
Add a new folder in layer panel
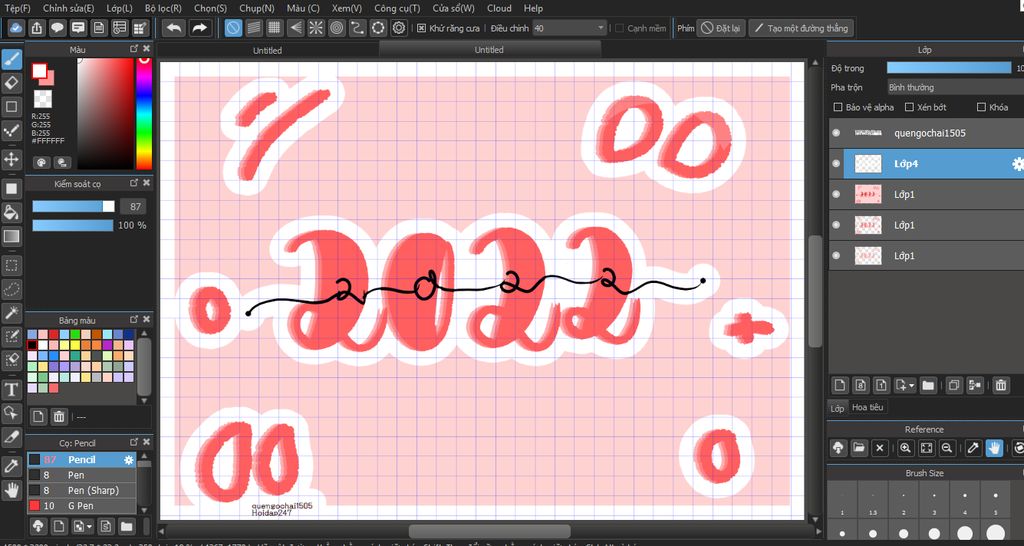(x=928, y=385)
